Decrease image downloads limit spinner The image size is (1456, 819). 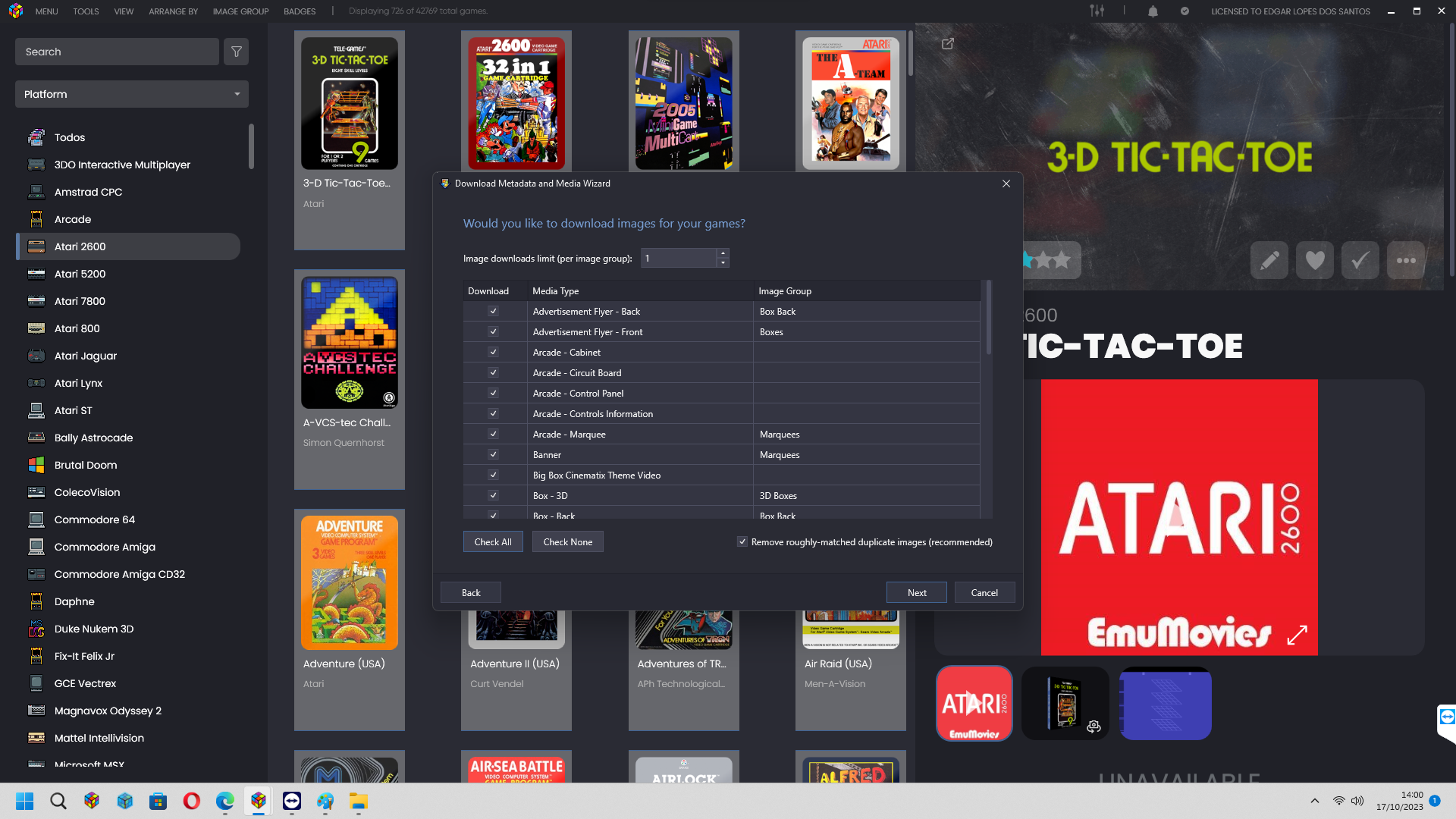pyautogui.click(x=723, y=263)
